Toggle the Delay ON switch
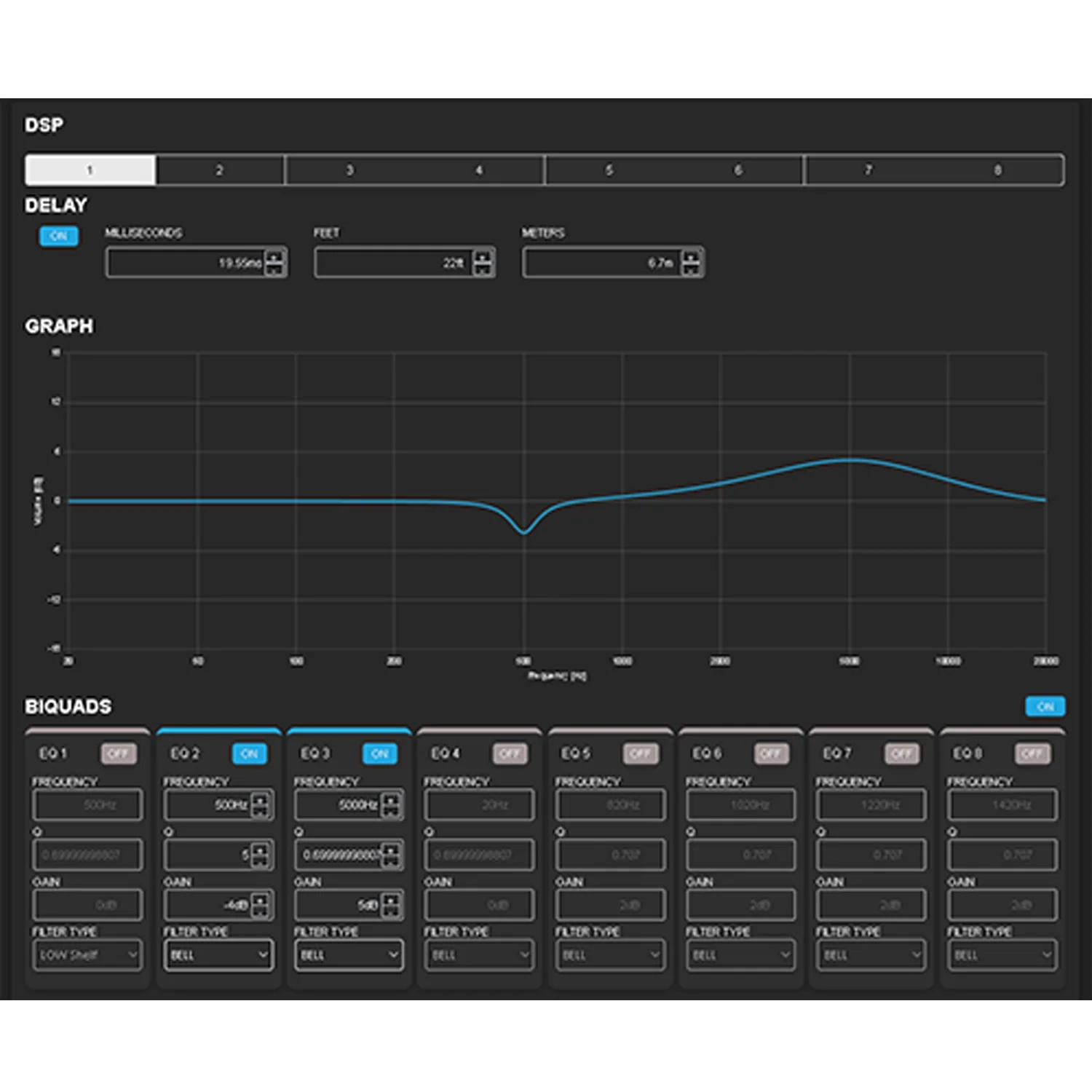The width and height of the screenshot is (1092, 1092). (x=59, y=236)
